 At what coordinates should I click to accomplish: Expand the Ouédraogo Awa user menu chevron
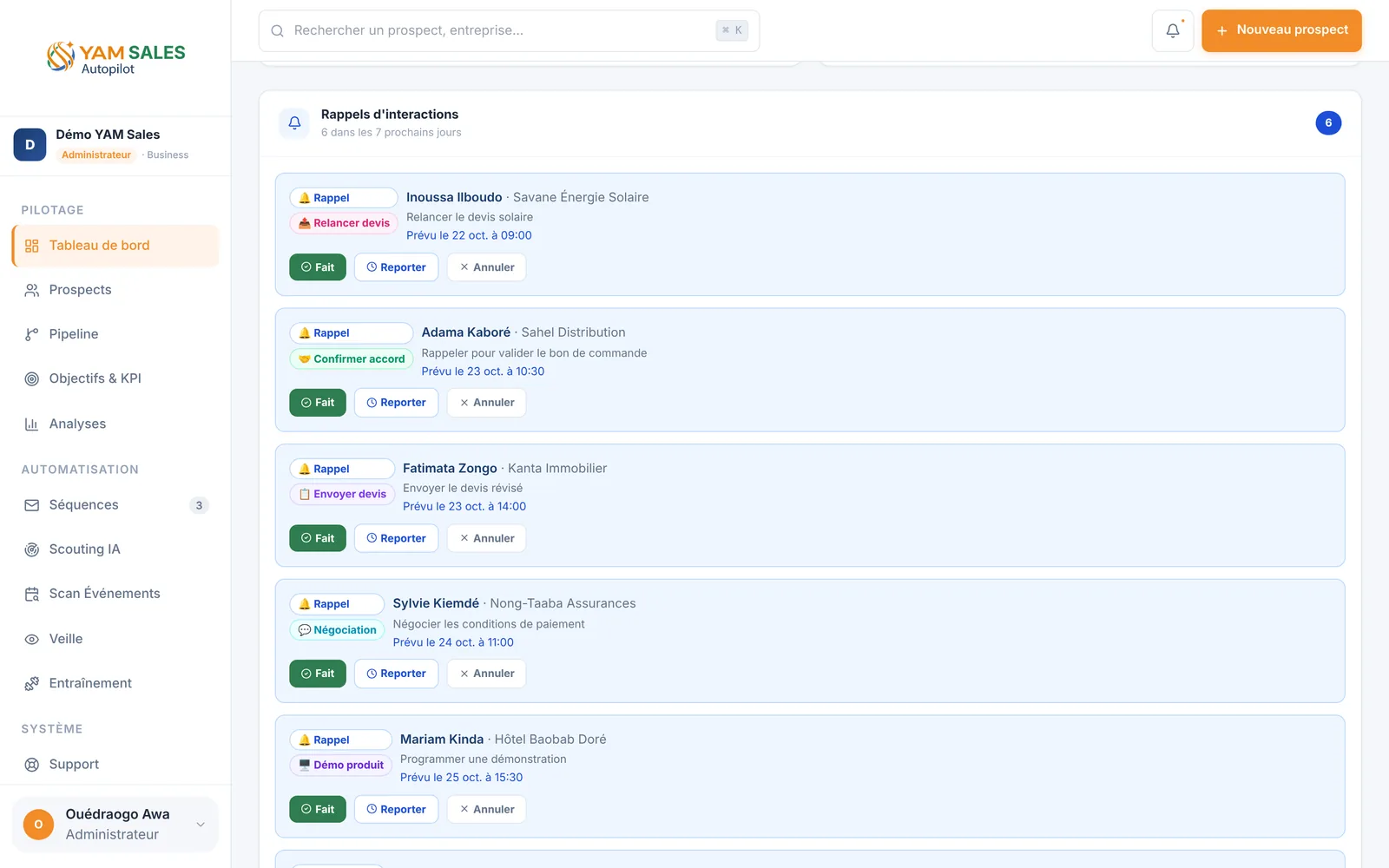(x=201, y=825)
